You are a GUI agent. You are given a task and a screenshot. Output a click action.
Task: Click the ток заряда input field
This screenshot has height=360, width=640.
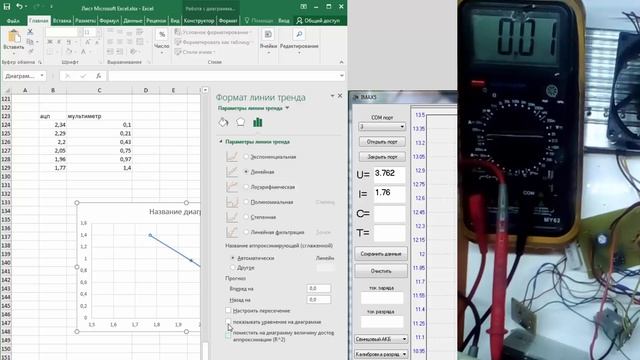pos(382,298)
